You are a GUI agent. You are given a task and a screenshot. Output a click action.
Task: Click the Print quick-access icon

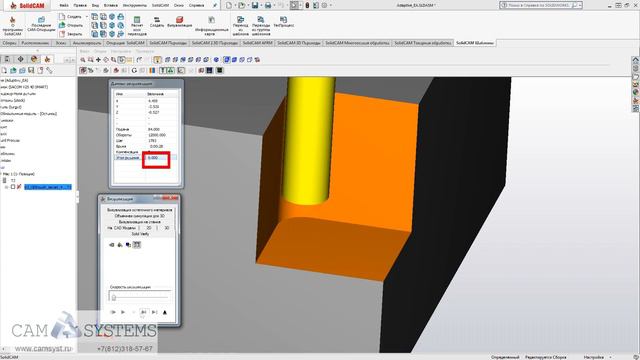coord(268,5)
